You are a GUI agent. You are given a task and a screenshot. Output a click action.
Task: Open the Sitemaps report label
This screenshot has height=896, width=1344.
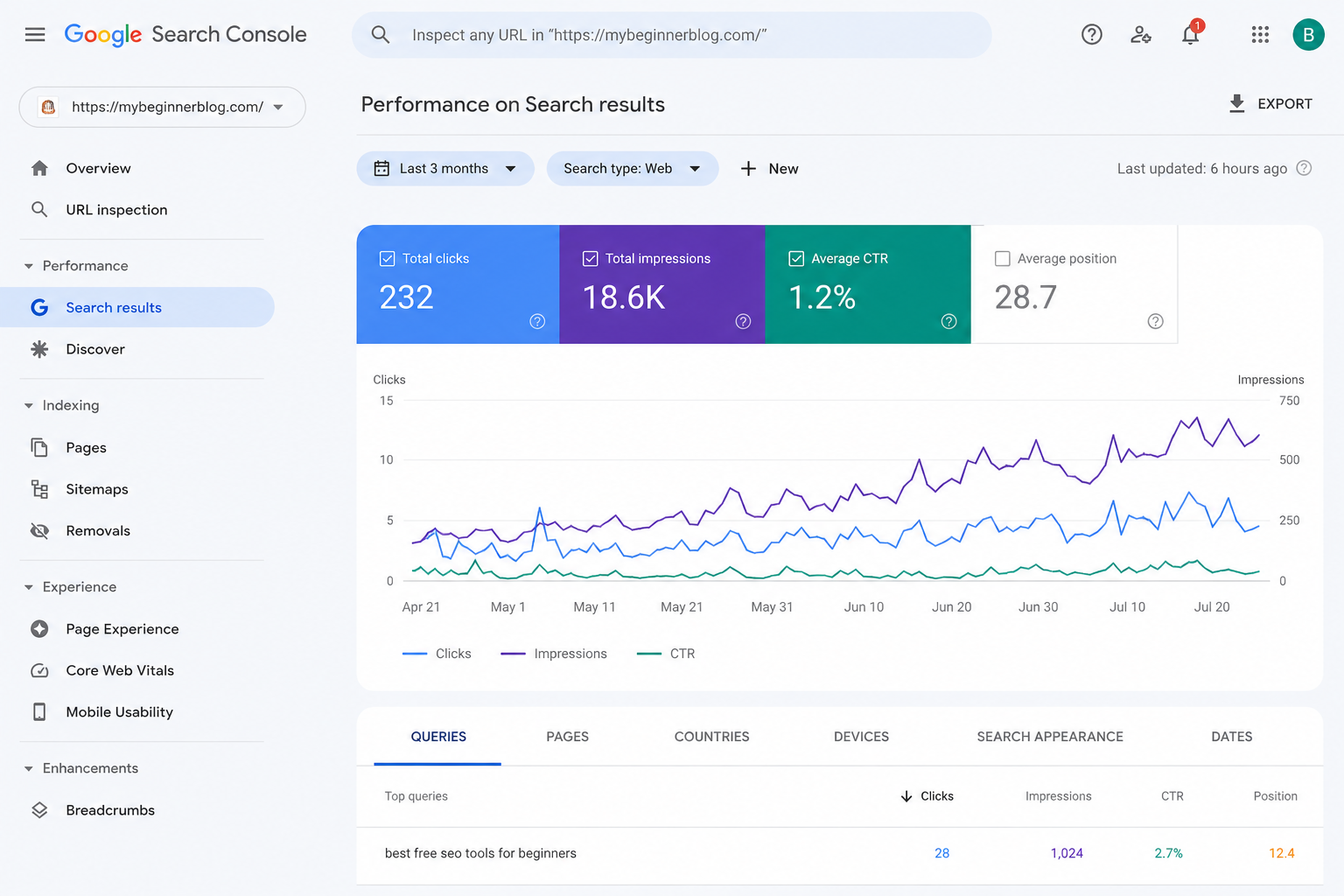coord(97,489)
